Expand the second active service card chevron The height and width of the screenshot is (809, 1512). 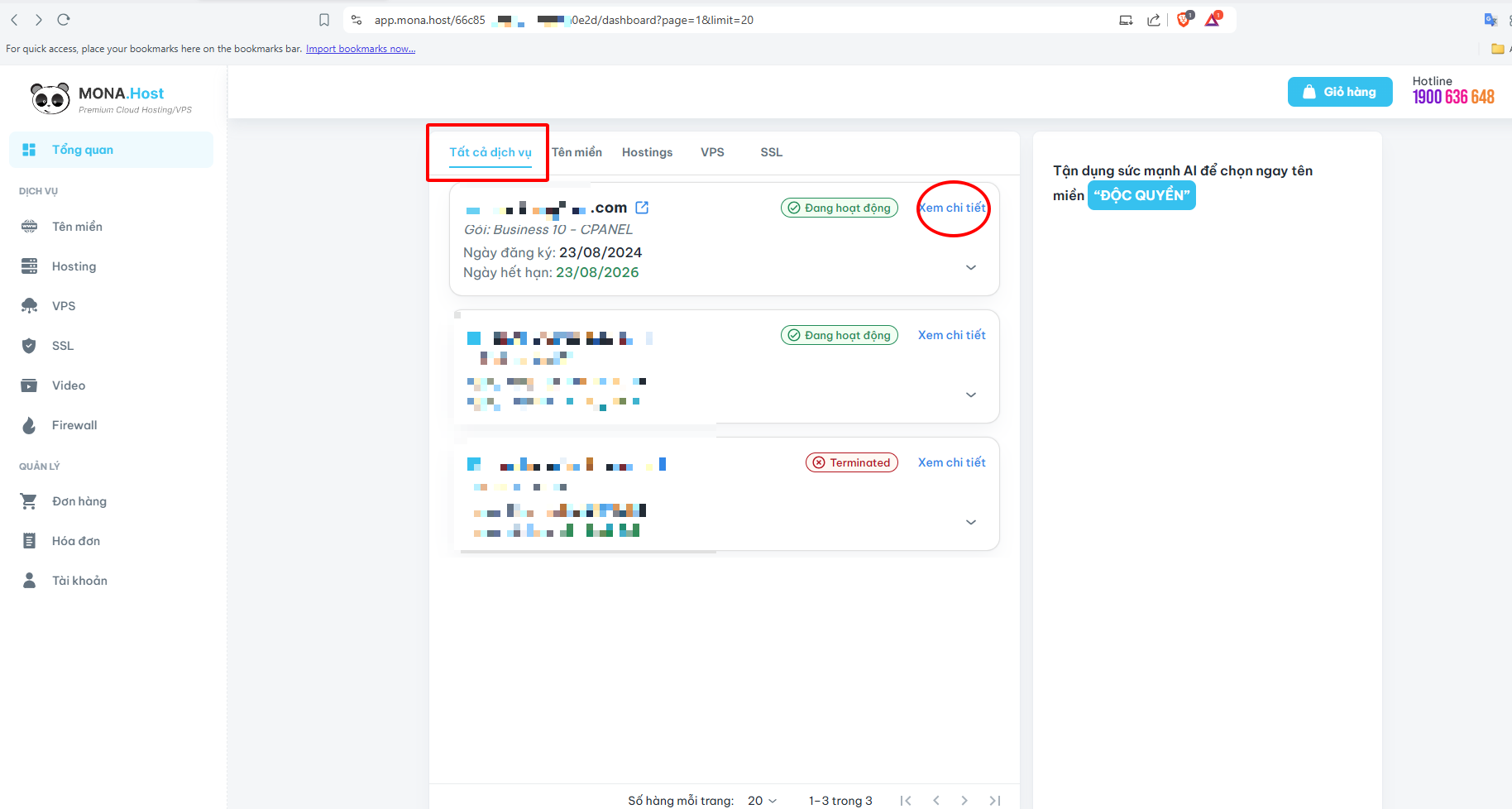[971, 395]
